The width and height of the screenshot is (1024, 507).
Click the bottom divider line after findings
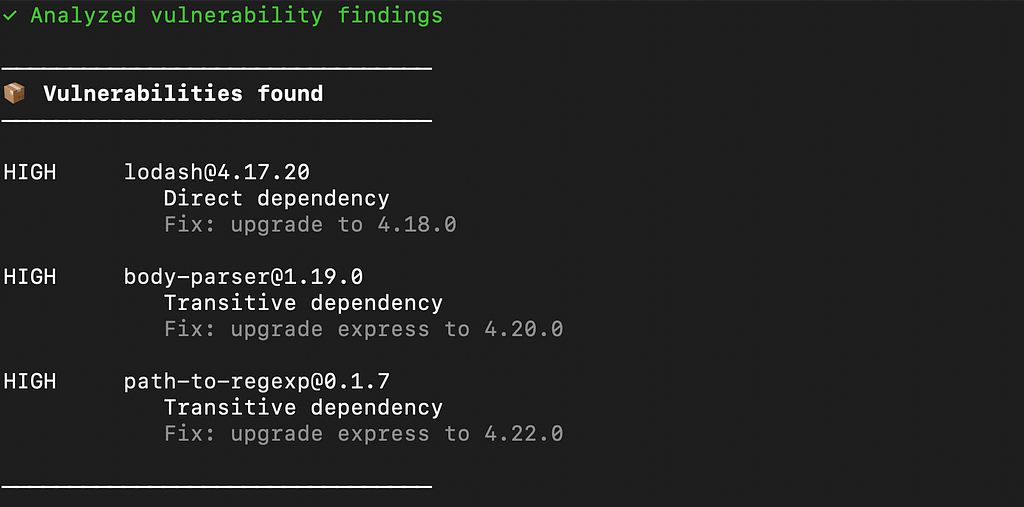tap(217, 486)
